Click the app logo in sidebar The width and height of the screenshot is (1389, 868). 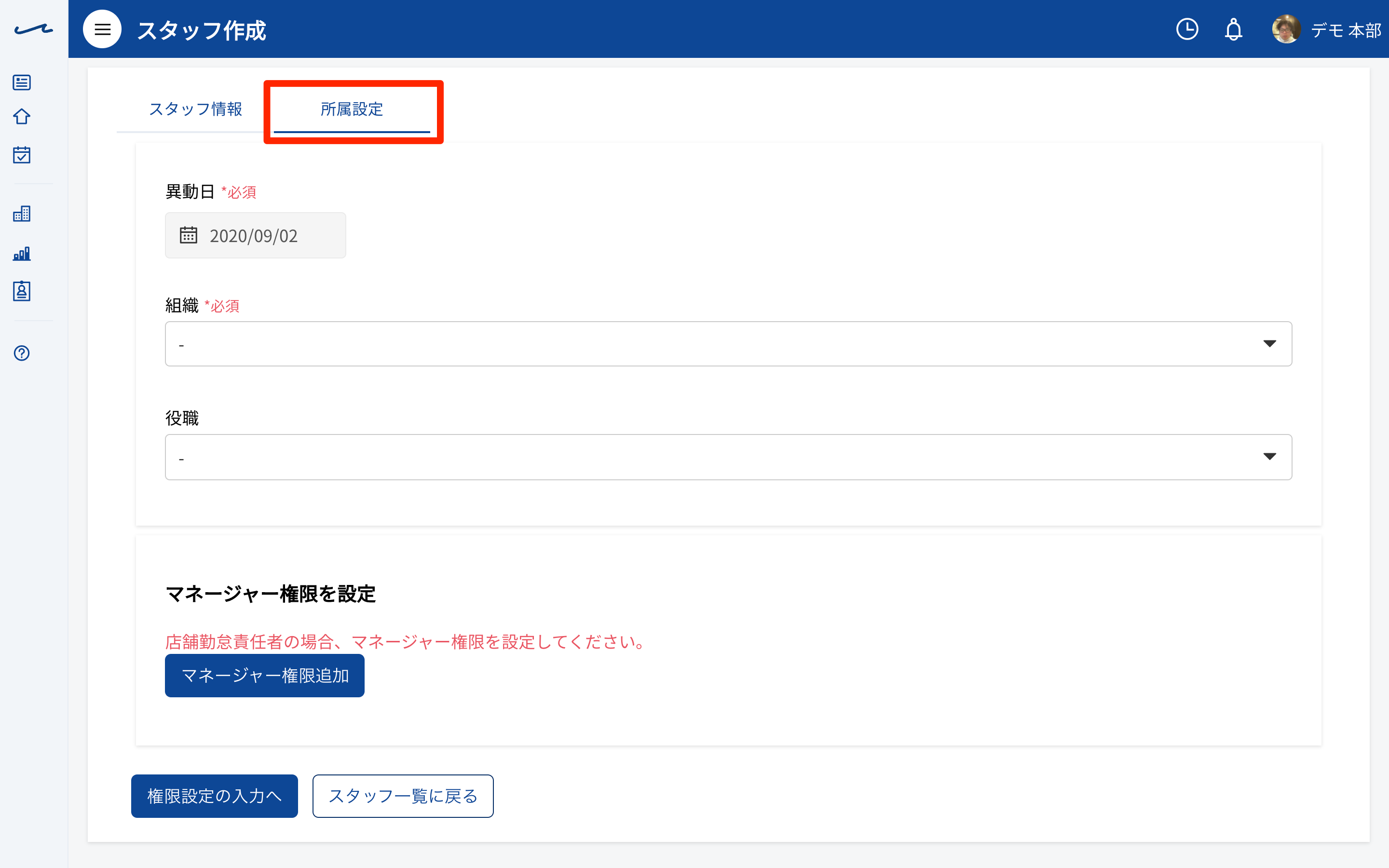tap(33, 29)
